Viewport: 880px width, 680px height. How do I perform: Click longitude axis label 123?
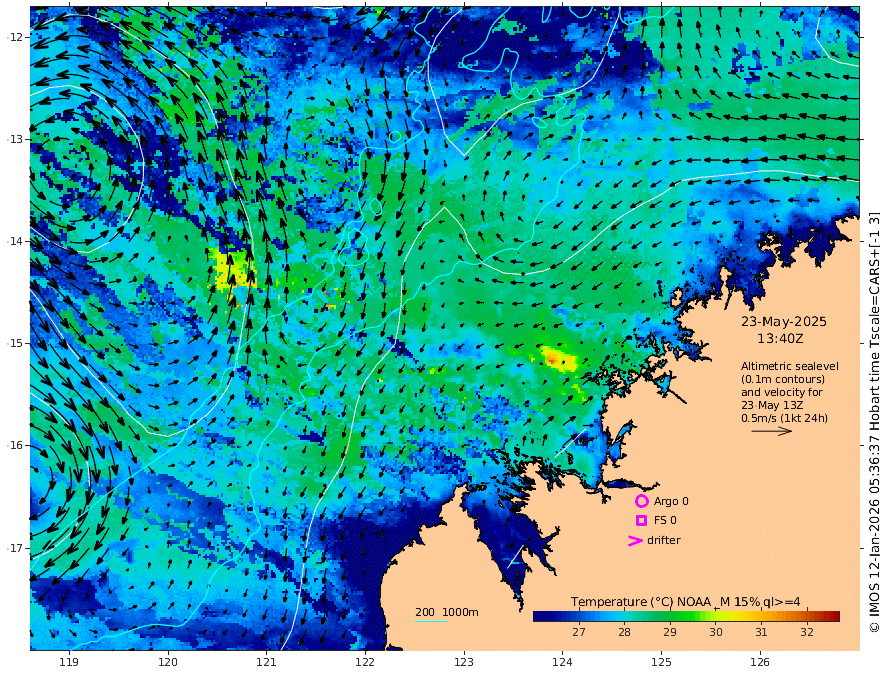(x=464, y=662)
